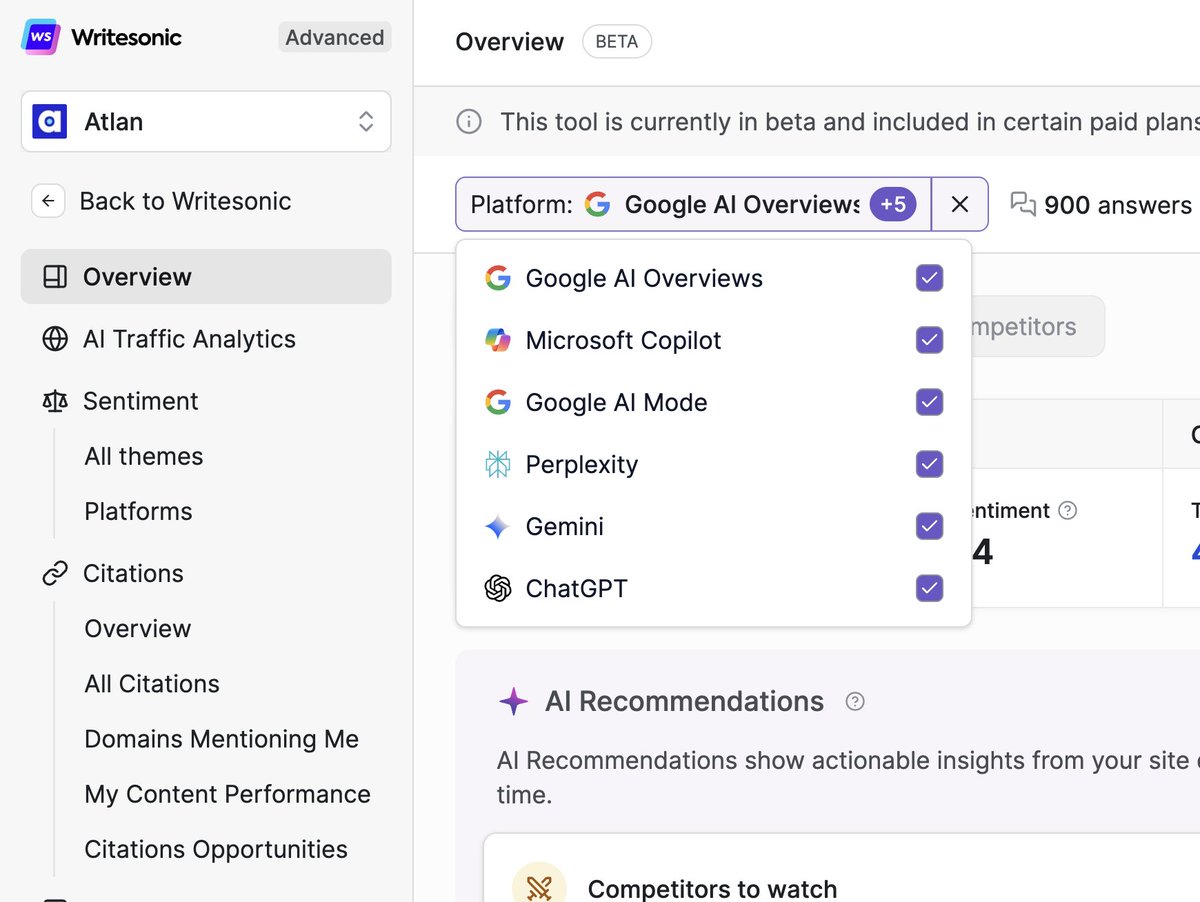Click the BETA badge next to Overview
1200x902 pixels.
point(617,42)
